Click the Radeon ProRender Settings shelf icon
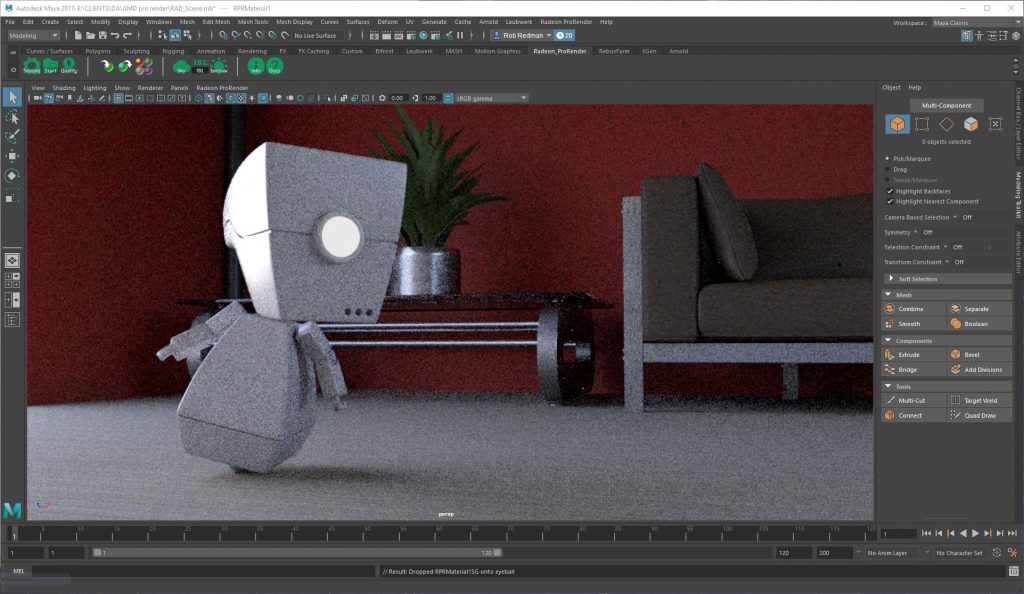 [x=31, y=66]
